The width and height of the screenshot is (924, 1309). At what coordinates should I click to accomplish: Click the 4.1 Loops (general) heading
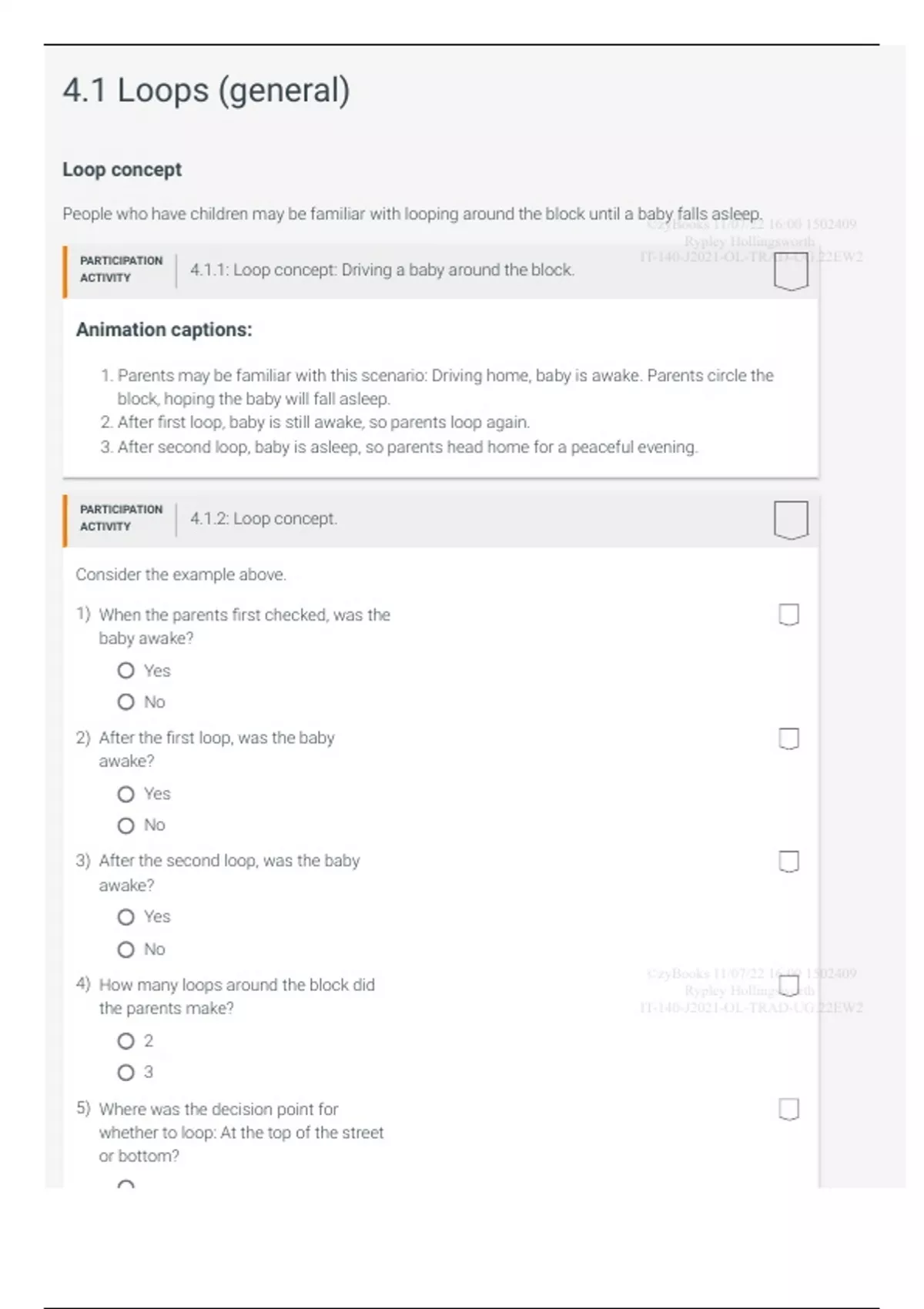click(206, 90)
